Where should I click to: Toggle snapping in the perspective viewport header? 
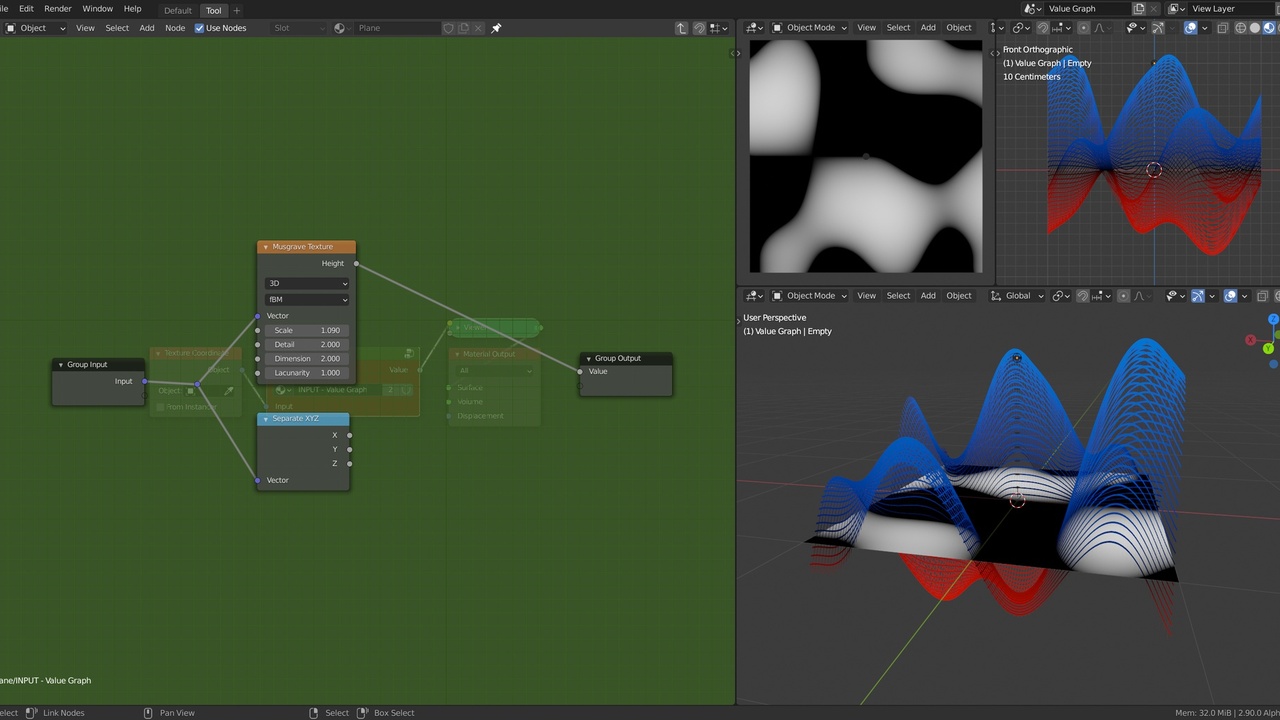(x=1081, y=295)
